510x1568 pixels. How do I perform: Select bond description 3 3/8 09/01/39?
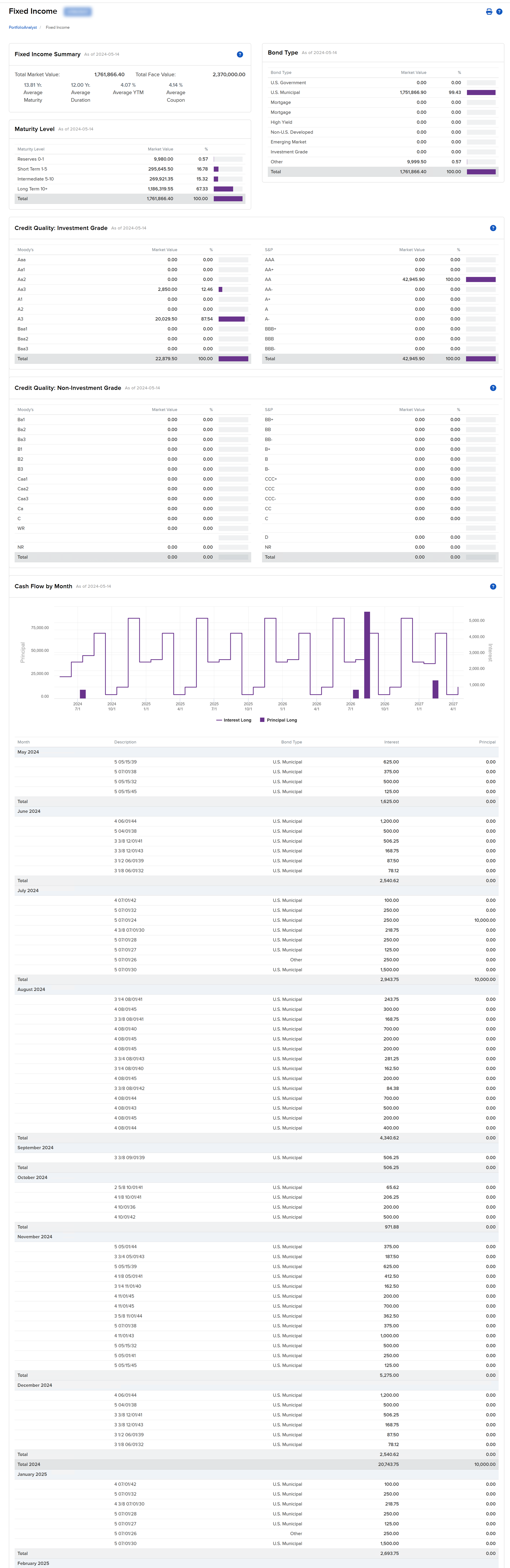(129, 1158)
